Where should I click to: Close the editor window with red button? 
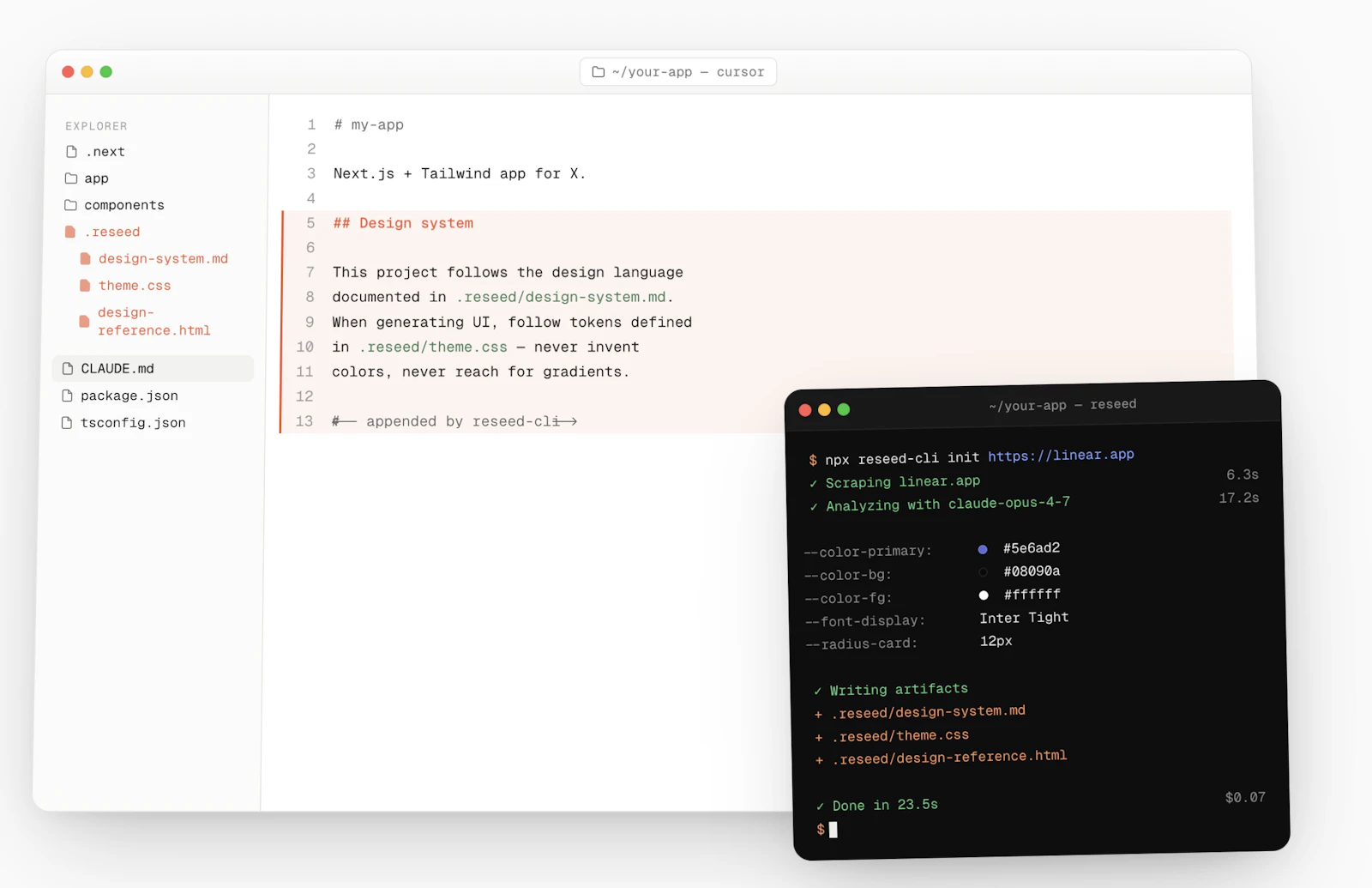pyautogui.click(x=68, y=72)
